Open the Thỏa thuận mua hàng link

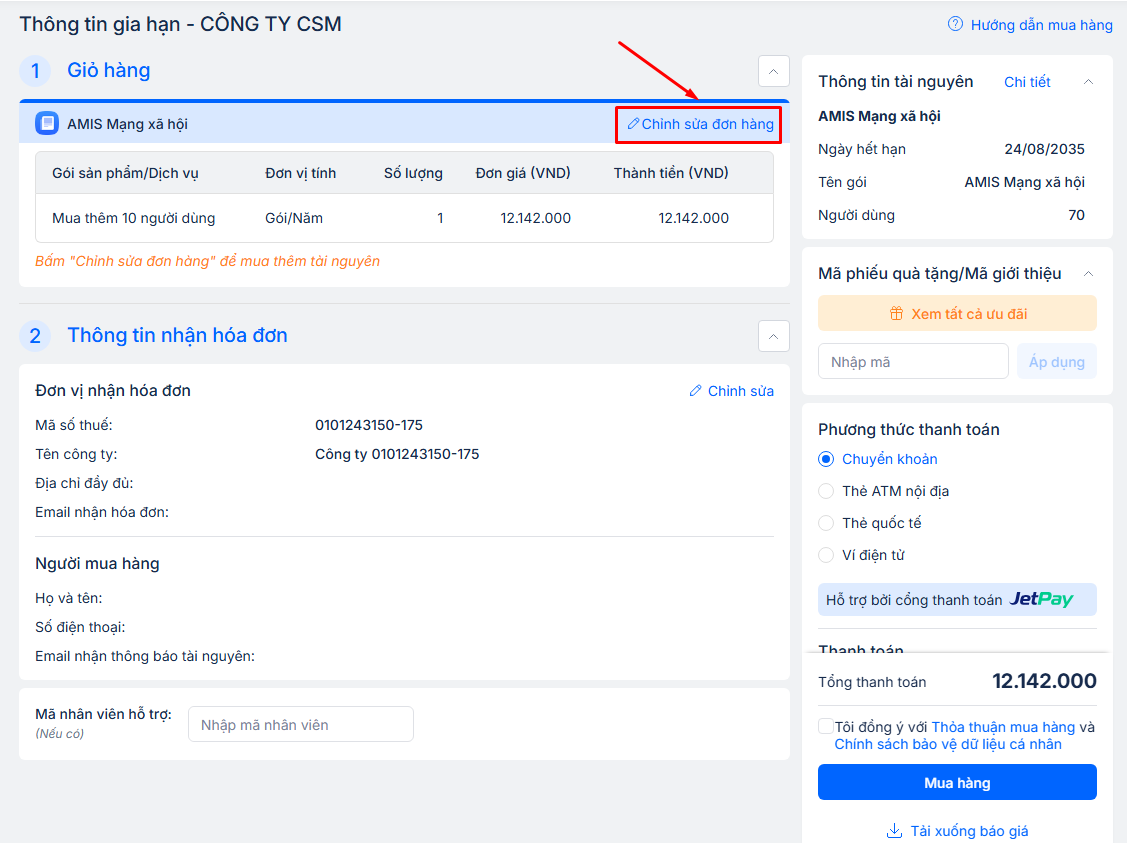[x=1003, y=727]
